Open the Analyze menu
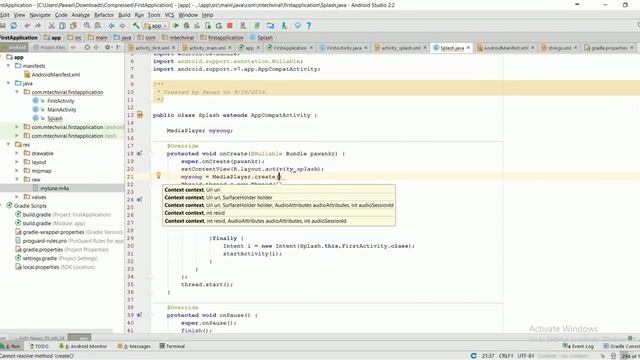Viewport: 640px width, 360px height. 80,15
